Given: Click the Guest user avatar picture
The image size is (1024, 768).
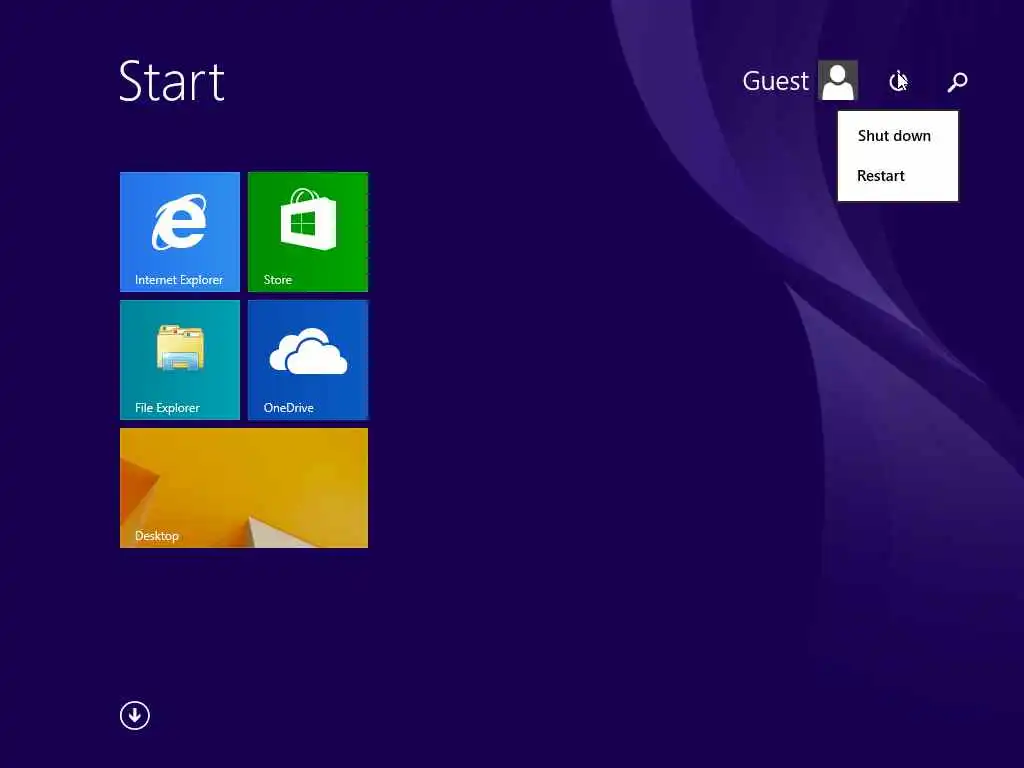Looking at the screenshot, I should (x=838, y=80).
